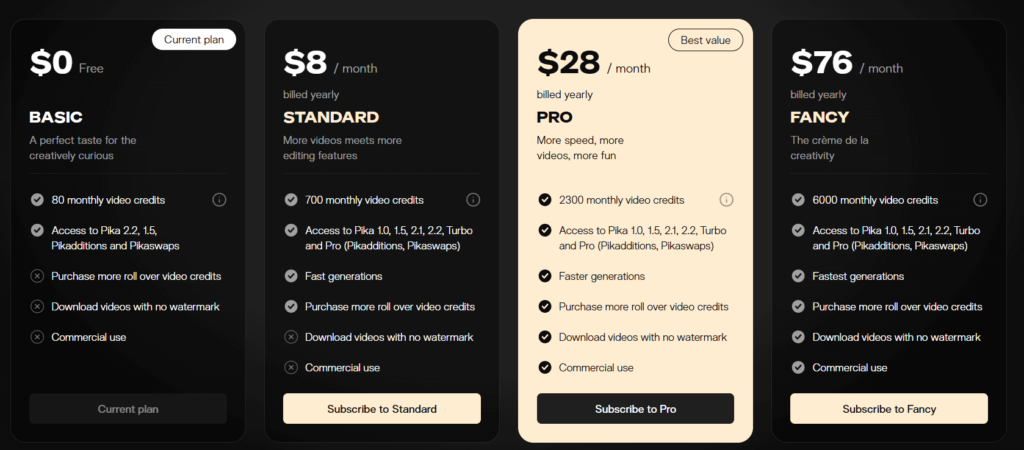The width and height of the screenshot is (1024, 450).
Task: Click X icon by Basic Purchase more roll over credits
Action: pos(37,276)
